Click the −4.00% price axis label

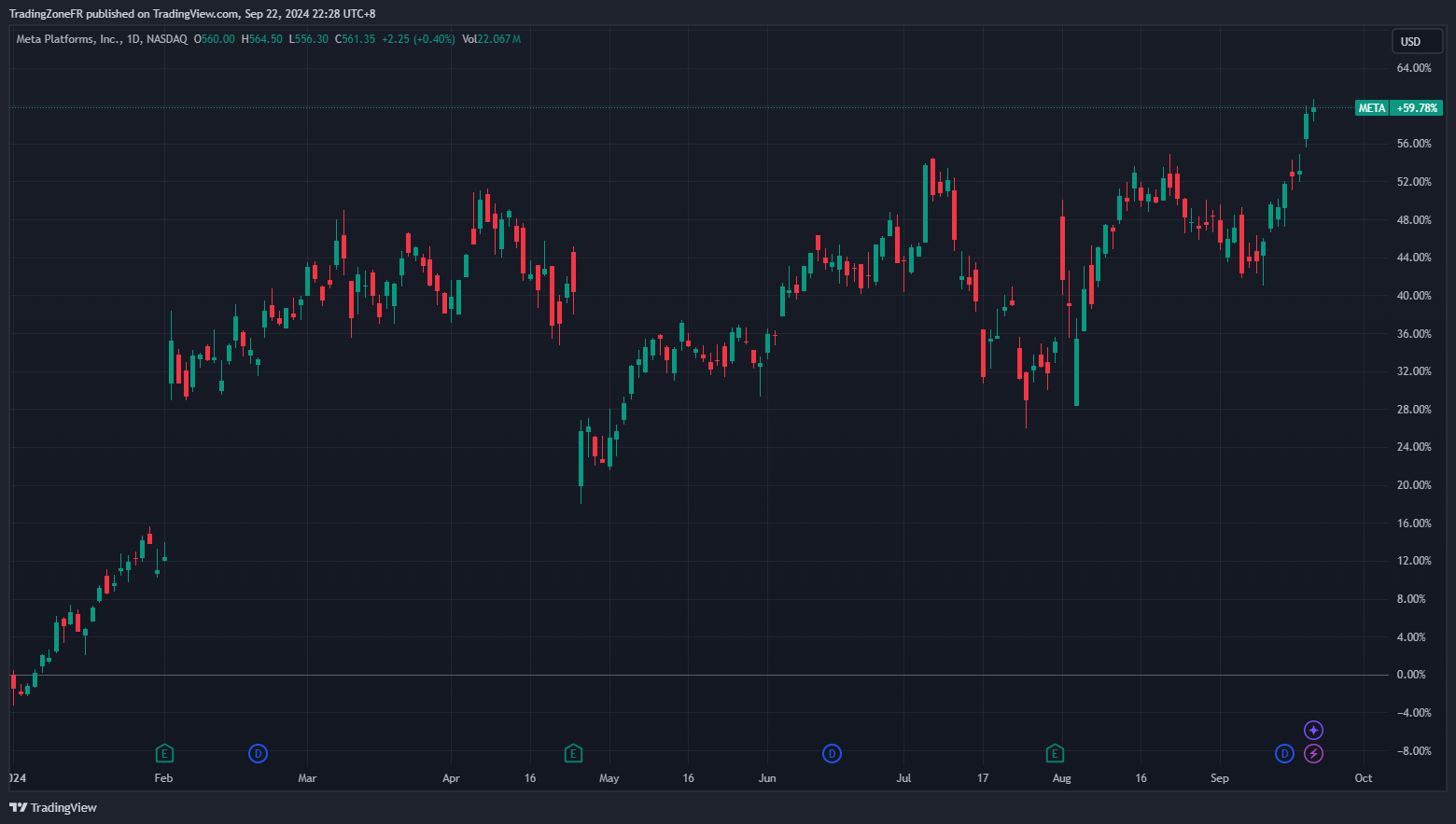coord(1414,713)
